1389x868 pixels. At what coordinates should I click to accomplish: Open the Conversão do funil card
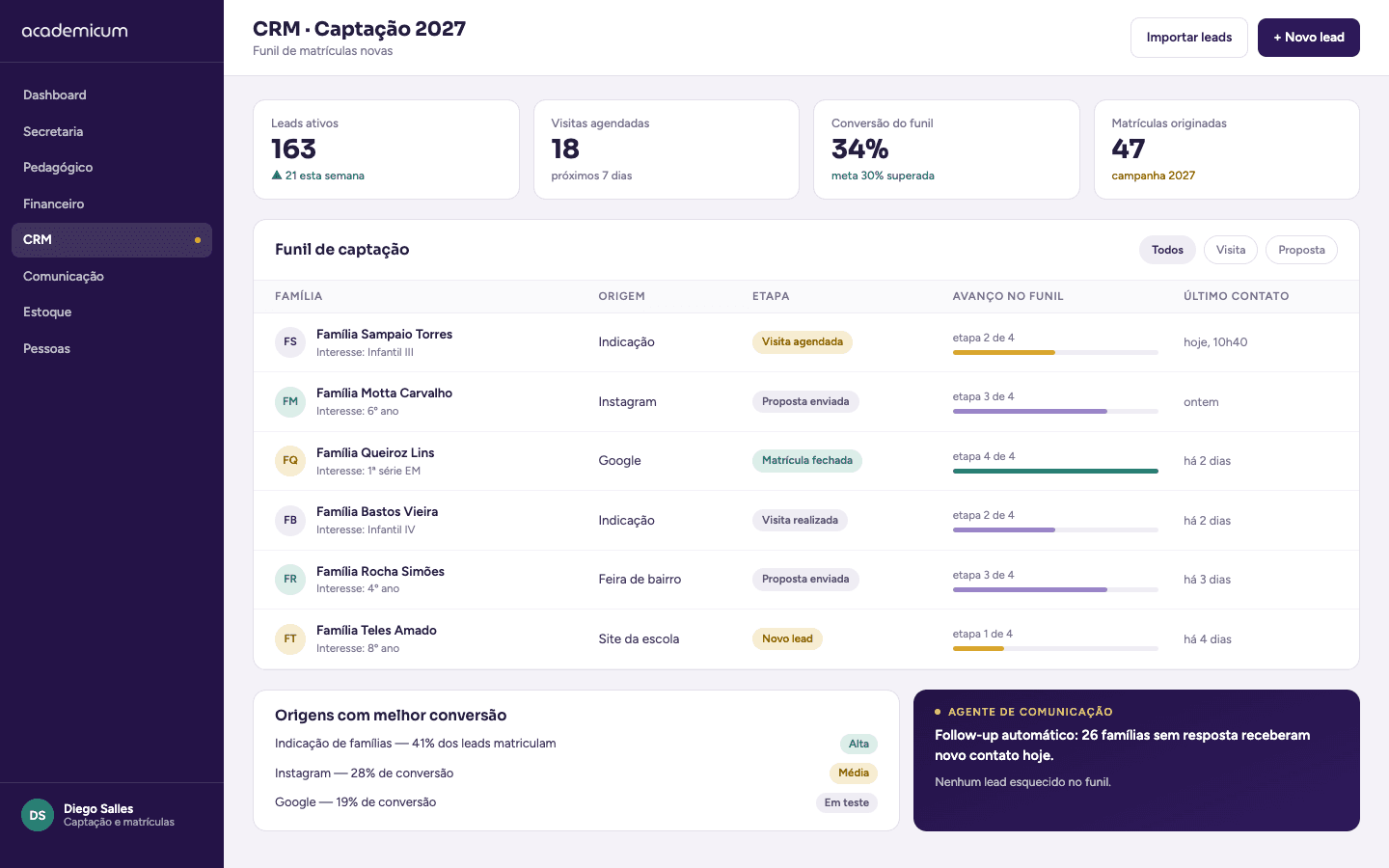(946, 149)
